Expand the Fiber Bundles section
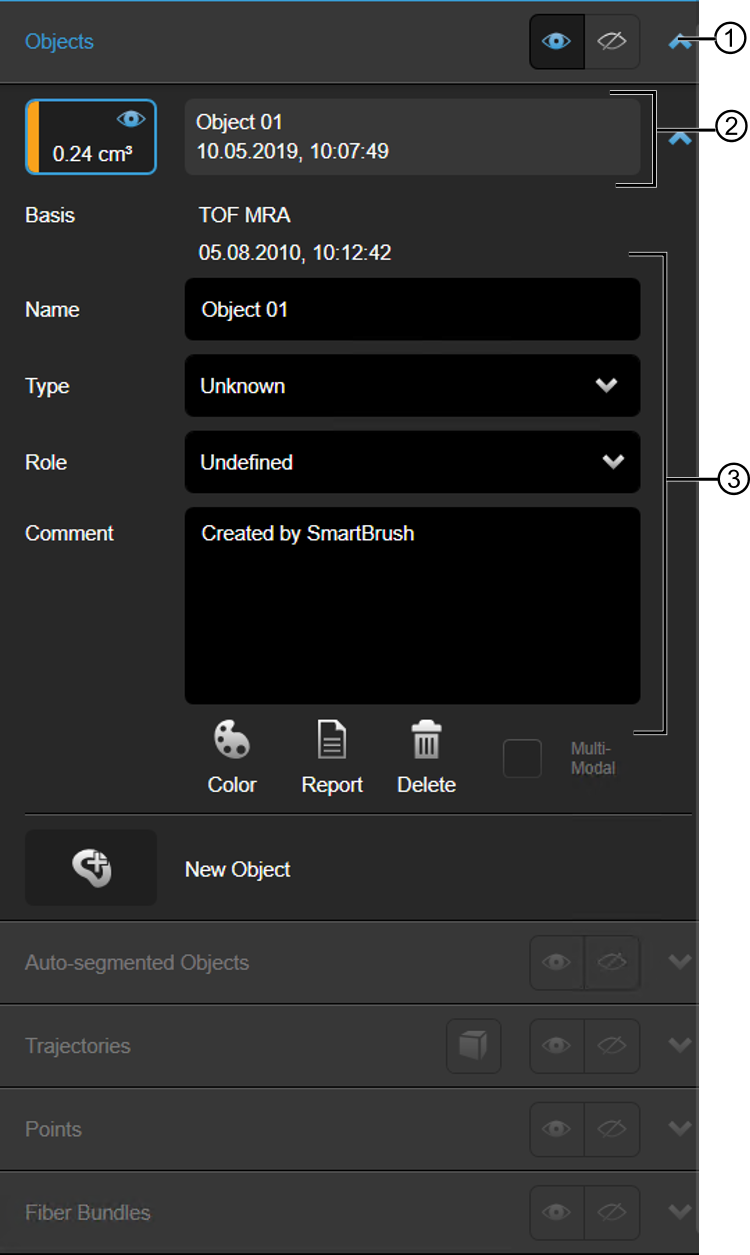This screenshot has width=750, height=1255. 680,1212
